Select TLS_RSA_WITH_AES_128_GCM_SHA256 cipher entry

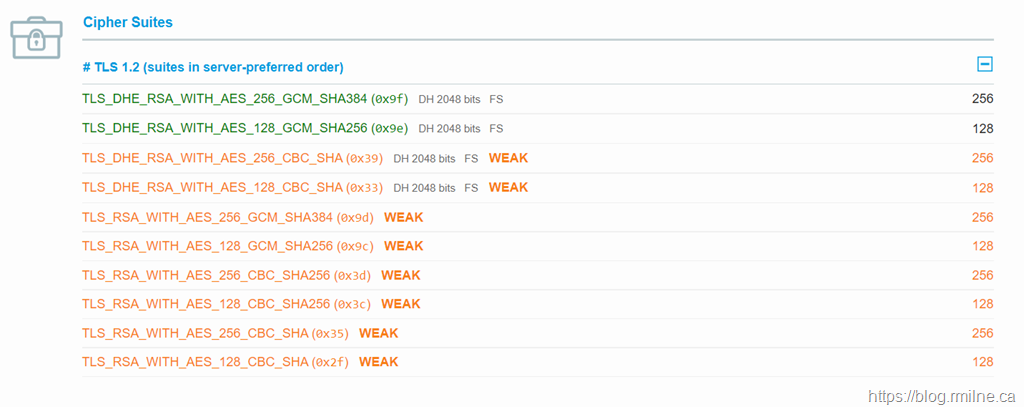tap(208, 246)
